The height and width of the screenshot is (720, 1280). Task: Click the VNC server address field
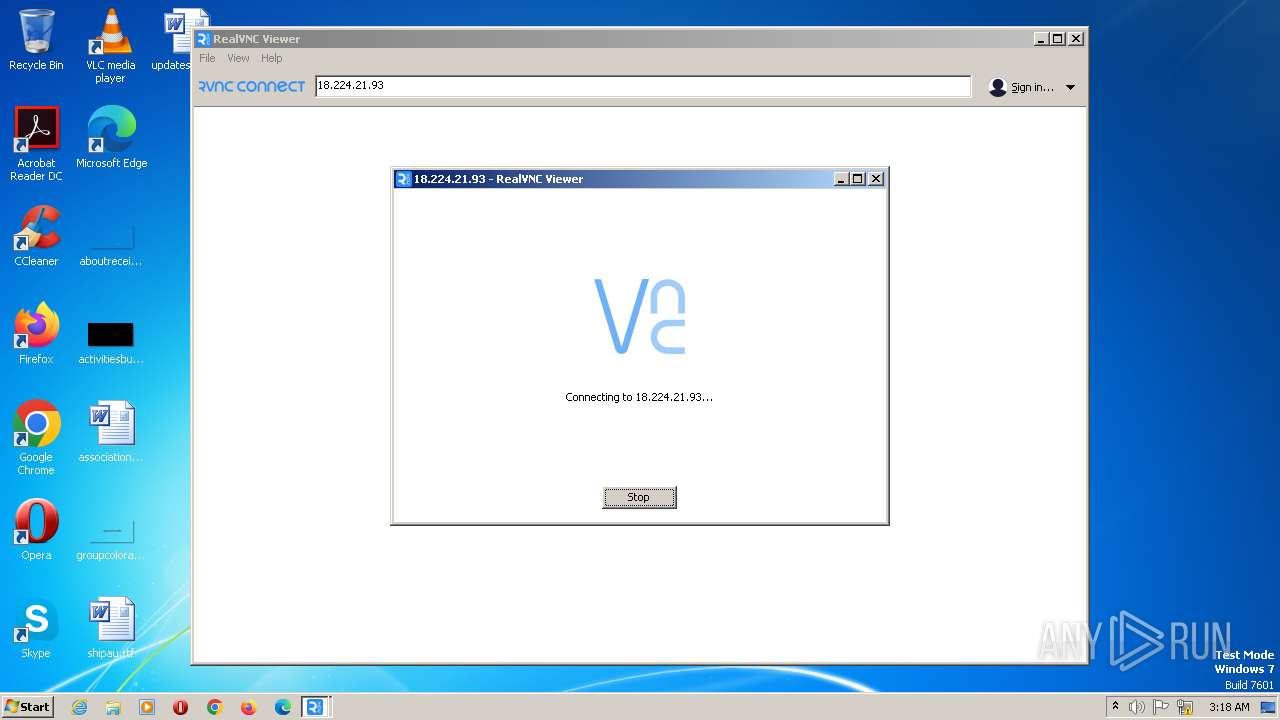point(643,86)
